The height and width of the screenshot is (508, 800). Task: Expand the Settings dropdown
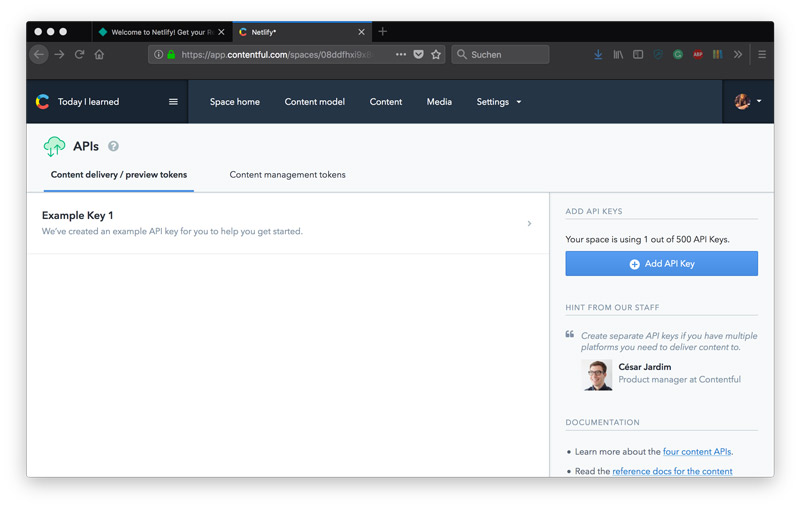coord(499,101)
